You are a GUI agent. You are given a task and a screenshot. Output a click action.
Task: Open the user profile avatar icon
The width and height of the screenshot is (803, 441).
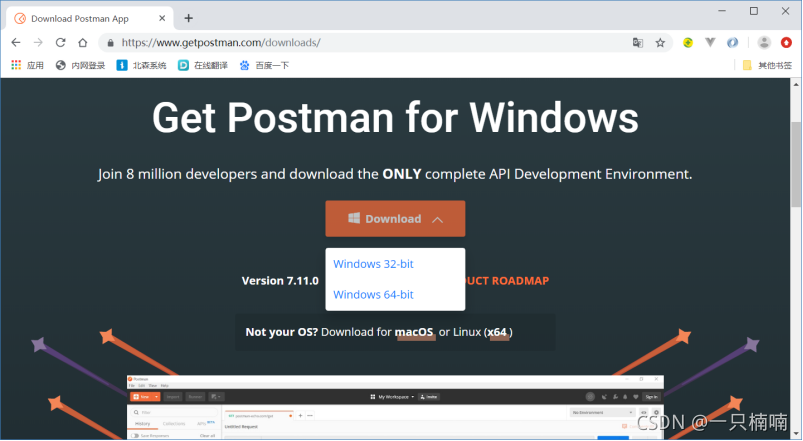[764, 43]
